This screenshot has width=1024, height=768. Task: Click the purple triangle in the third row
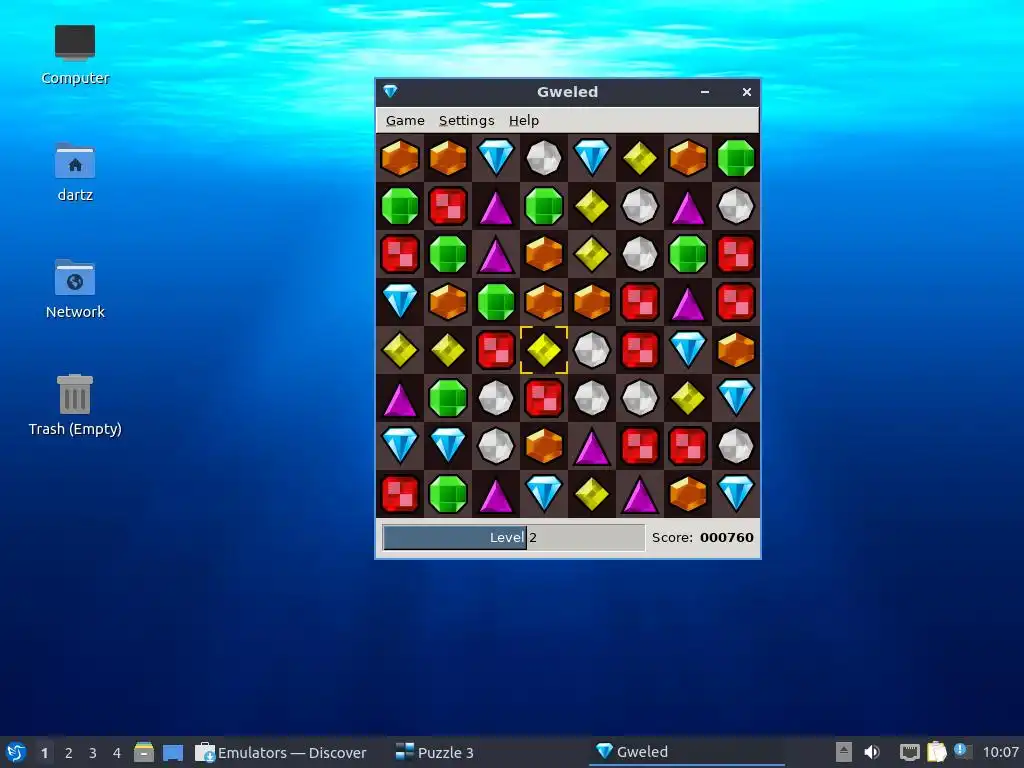[x=496, y=254]
